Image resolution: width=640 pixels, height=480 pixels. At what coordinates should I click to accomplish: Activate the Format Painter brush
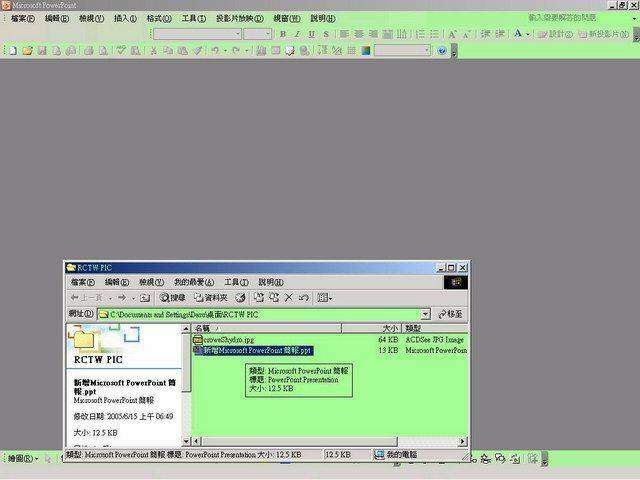point(197,51)
